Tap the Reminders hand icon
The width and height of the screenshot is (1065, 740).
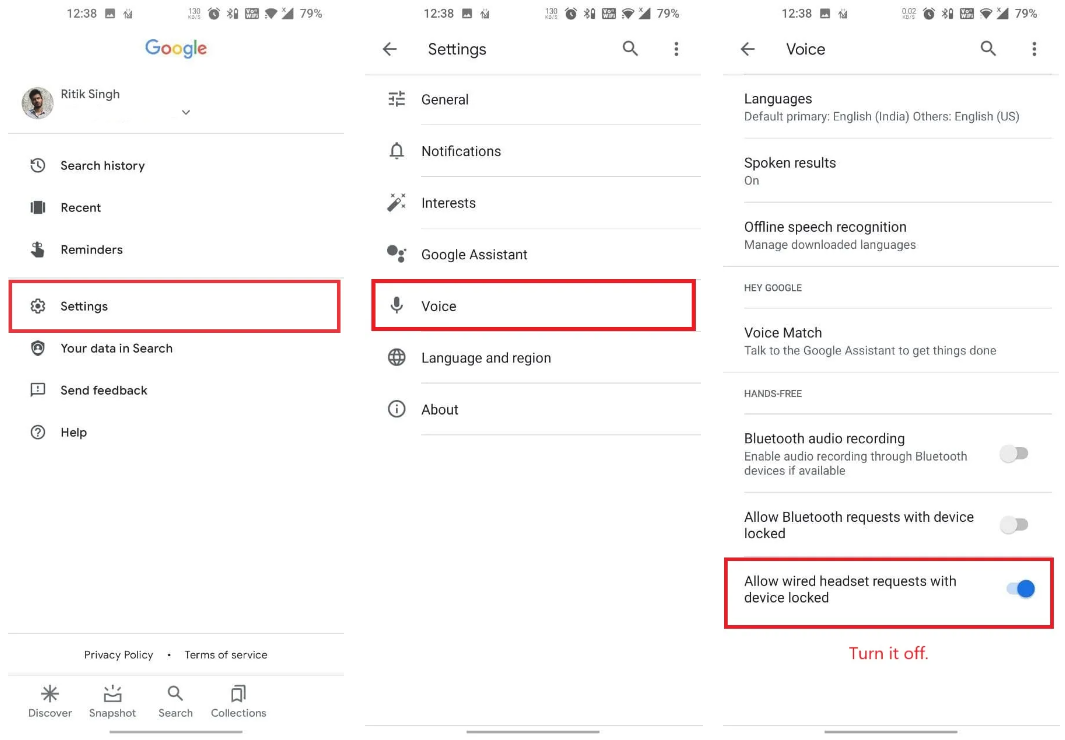[38, 250]
